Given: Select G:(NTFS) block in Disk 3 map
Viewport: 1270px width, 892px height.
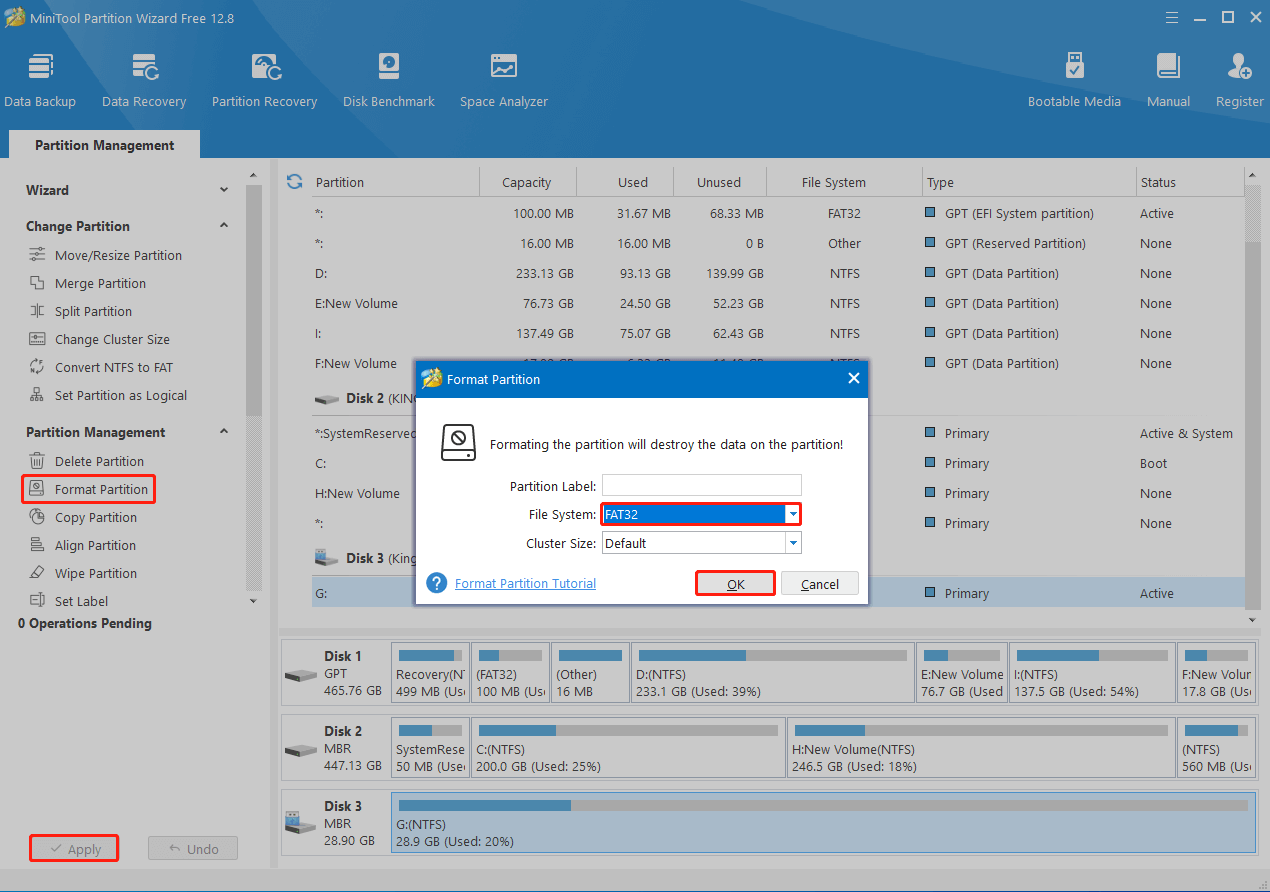Looking at the screenshot, I should coord(823,823).
